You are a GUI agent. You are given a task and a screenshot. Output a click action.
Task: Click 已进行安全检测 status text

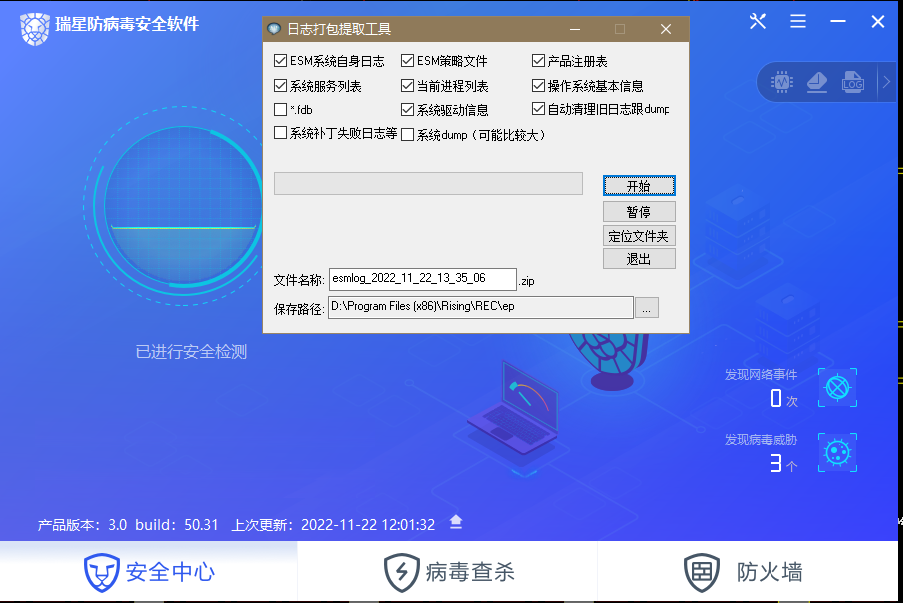coord(191,351)
